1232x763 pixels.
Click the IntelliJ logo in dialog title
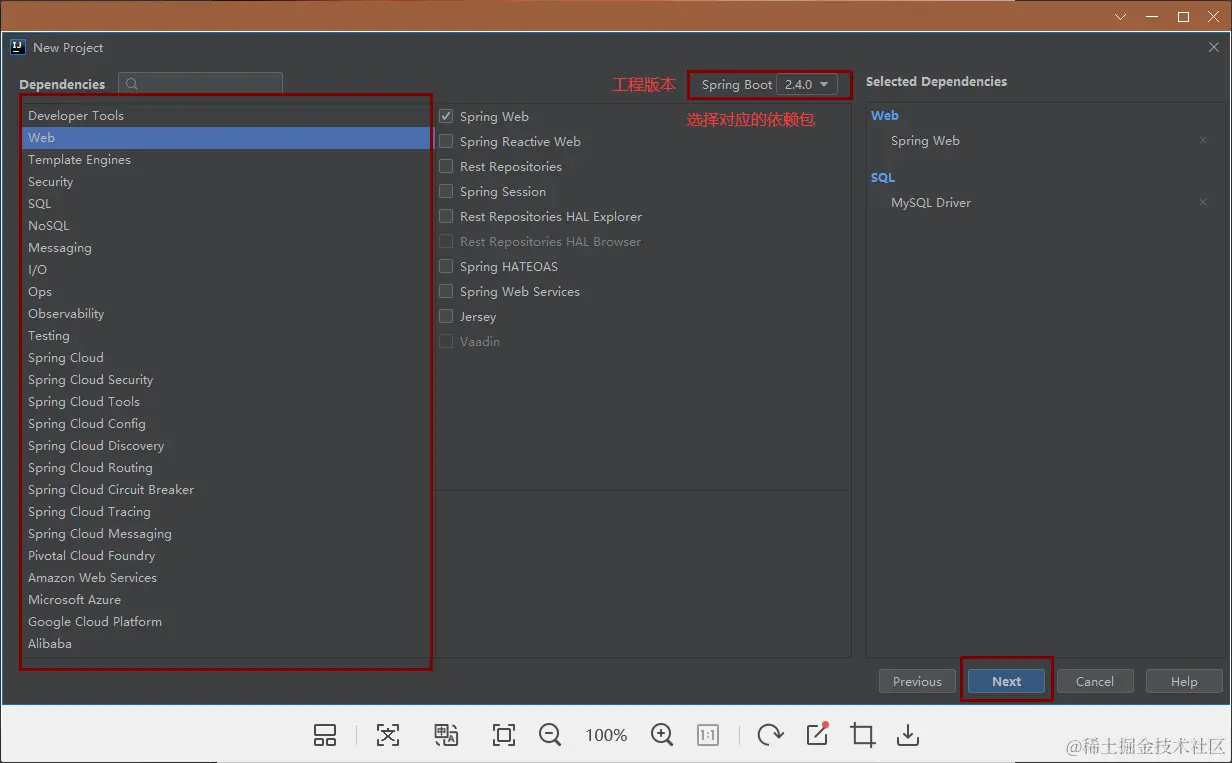[x=17, y=47]
